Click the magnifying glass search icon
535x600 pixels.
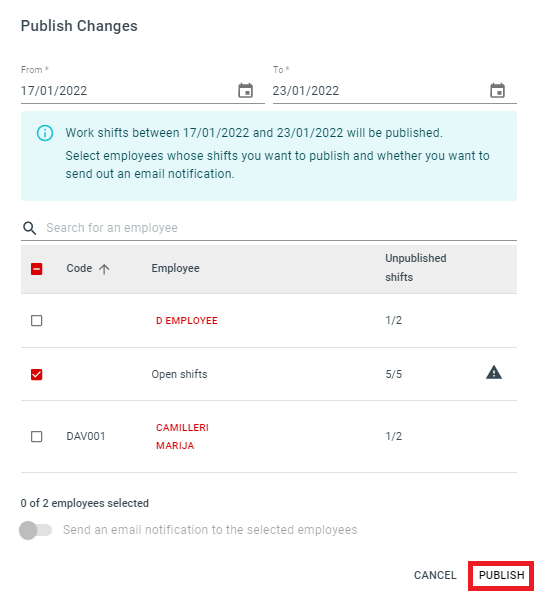click(29, 228)
